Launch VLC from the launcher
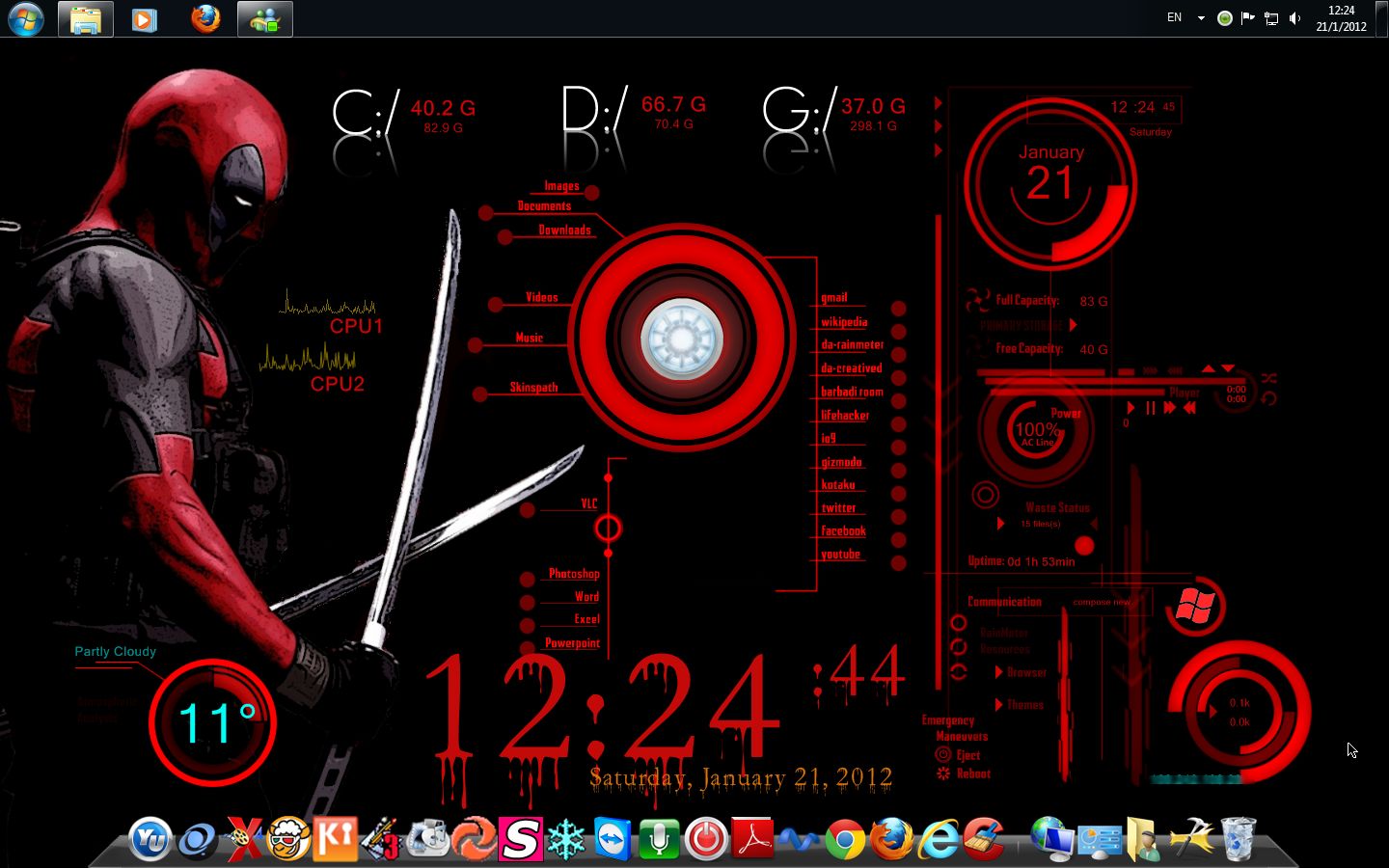 (x=588, y=503)
